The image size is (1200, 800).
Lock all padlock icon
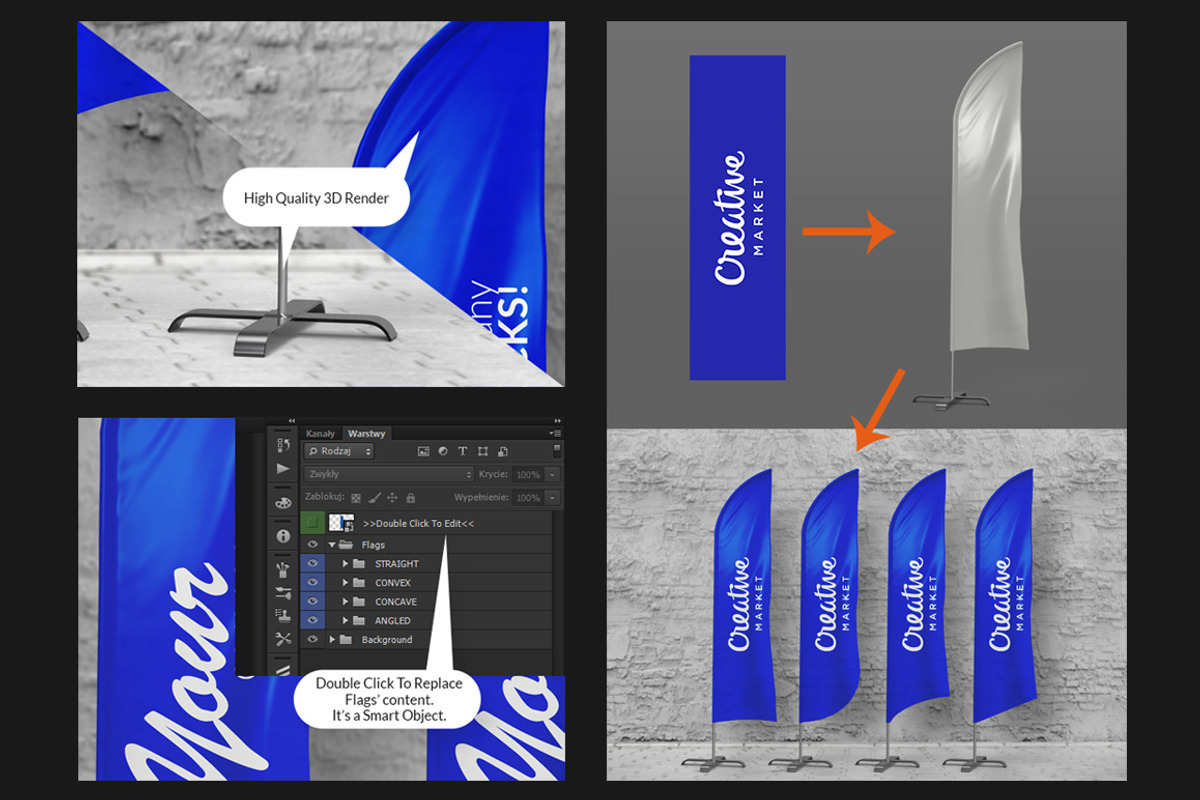click(411, 498)
